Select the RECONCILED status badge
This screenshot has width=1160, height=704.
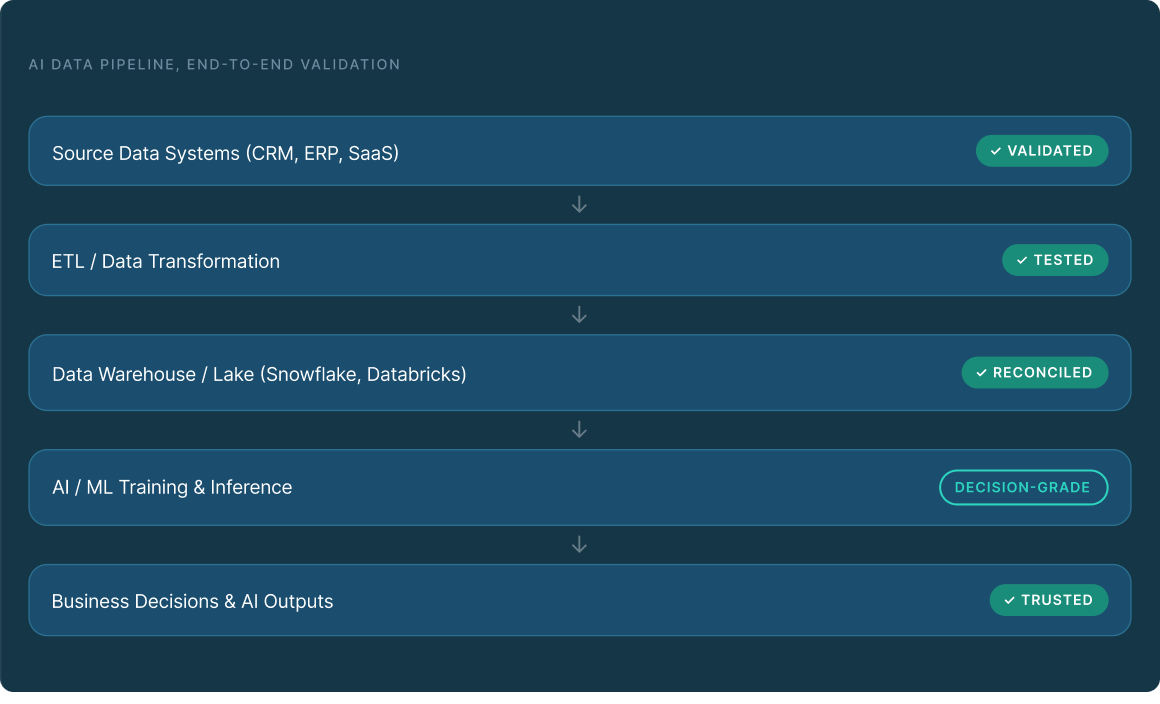(1035, 373)
